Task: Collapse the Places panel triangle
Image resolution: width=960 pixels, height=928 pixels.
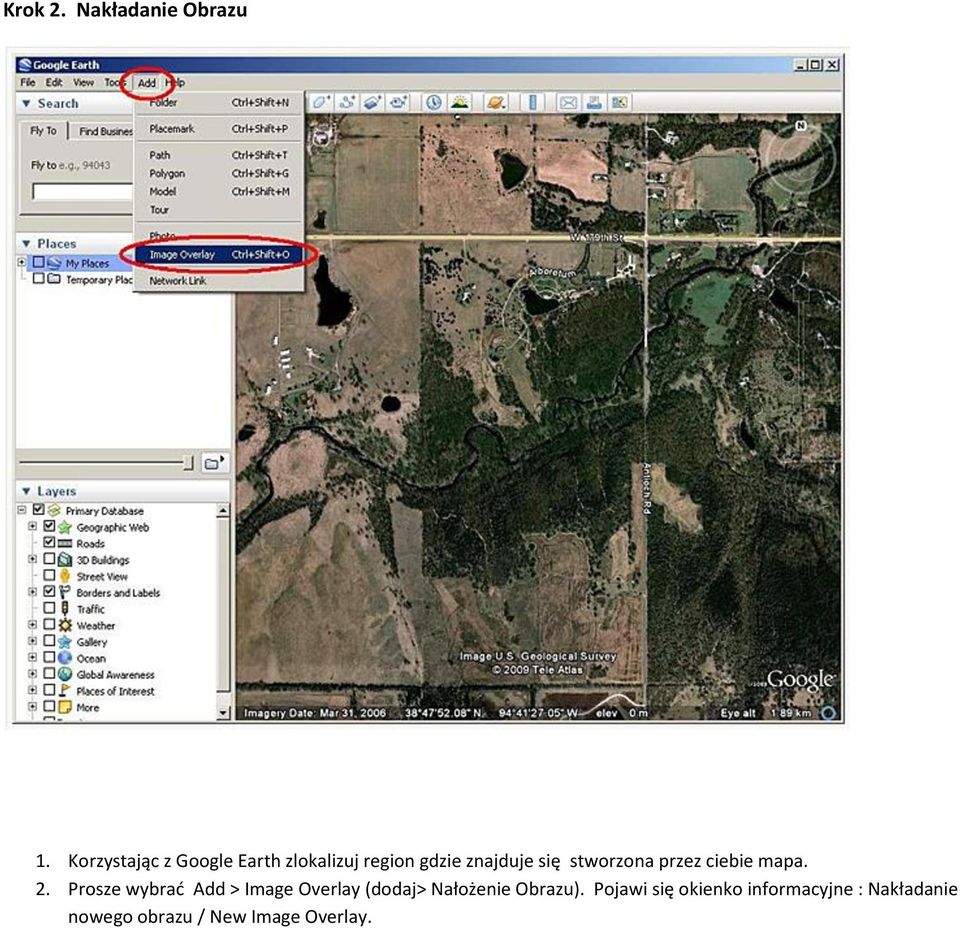Action: point(26,244)
